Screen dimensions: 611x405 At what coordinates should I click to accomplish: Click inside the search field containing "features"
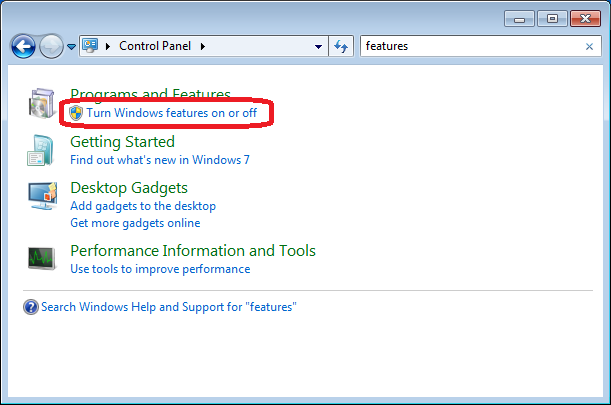[x=470, y=46]
